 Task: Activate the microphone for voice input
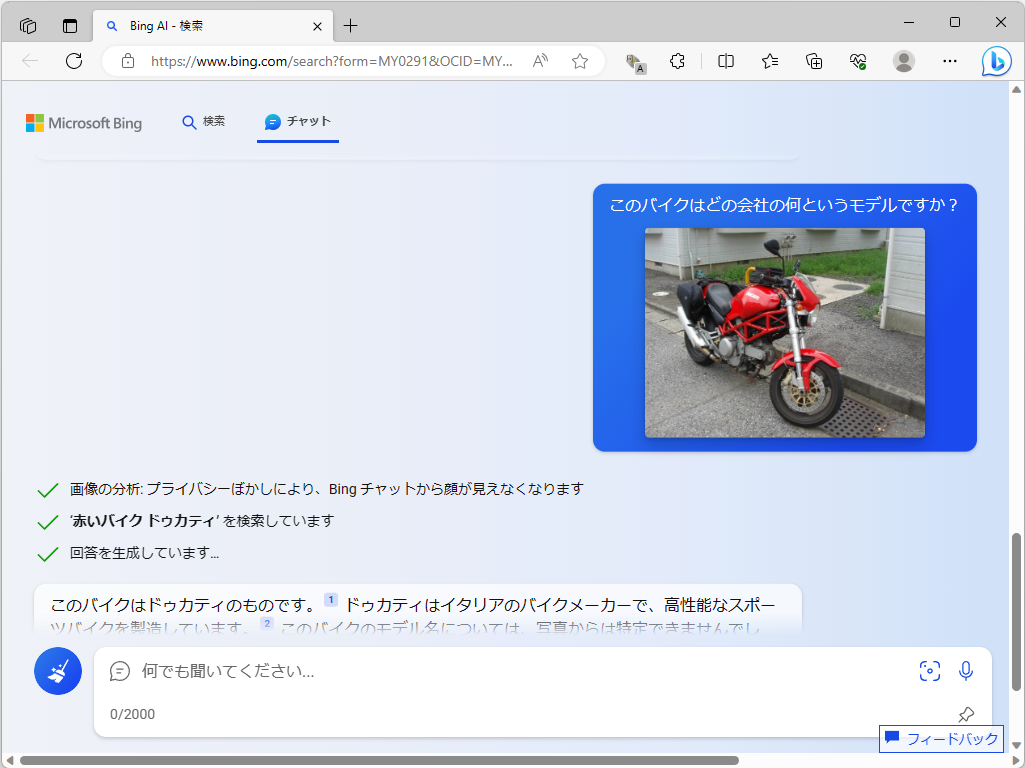coord(966,671)
